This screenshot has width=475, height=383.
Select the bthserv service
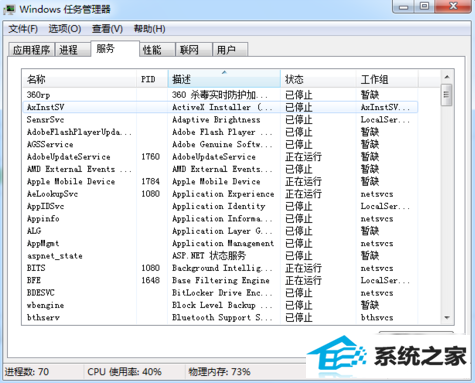click(x=43, y=317)
